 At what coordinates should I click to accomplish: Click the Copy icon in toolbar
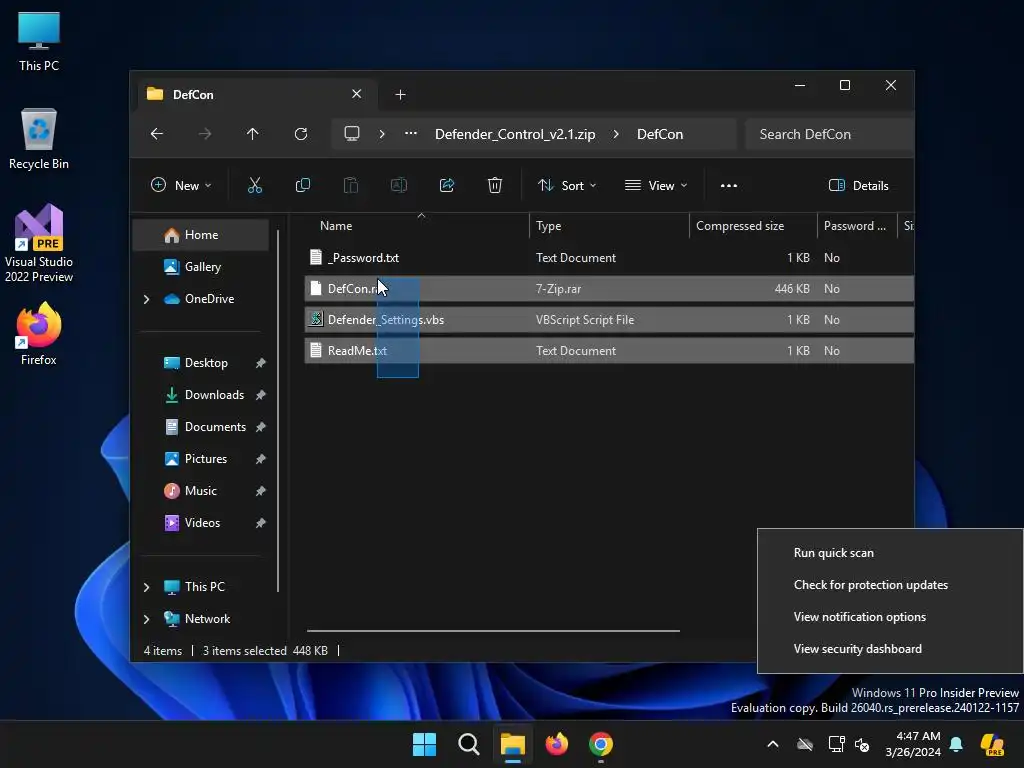coord(302,185)
